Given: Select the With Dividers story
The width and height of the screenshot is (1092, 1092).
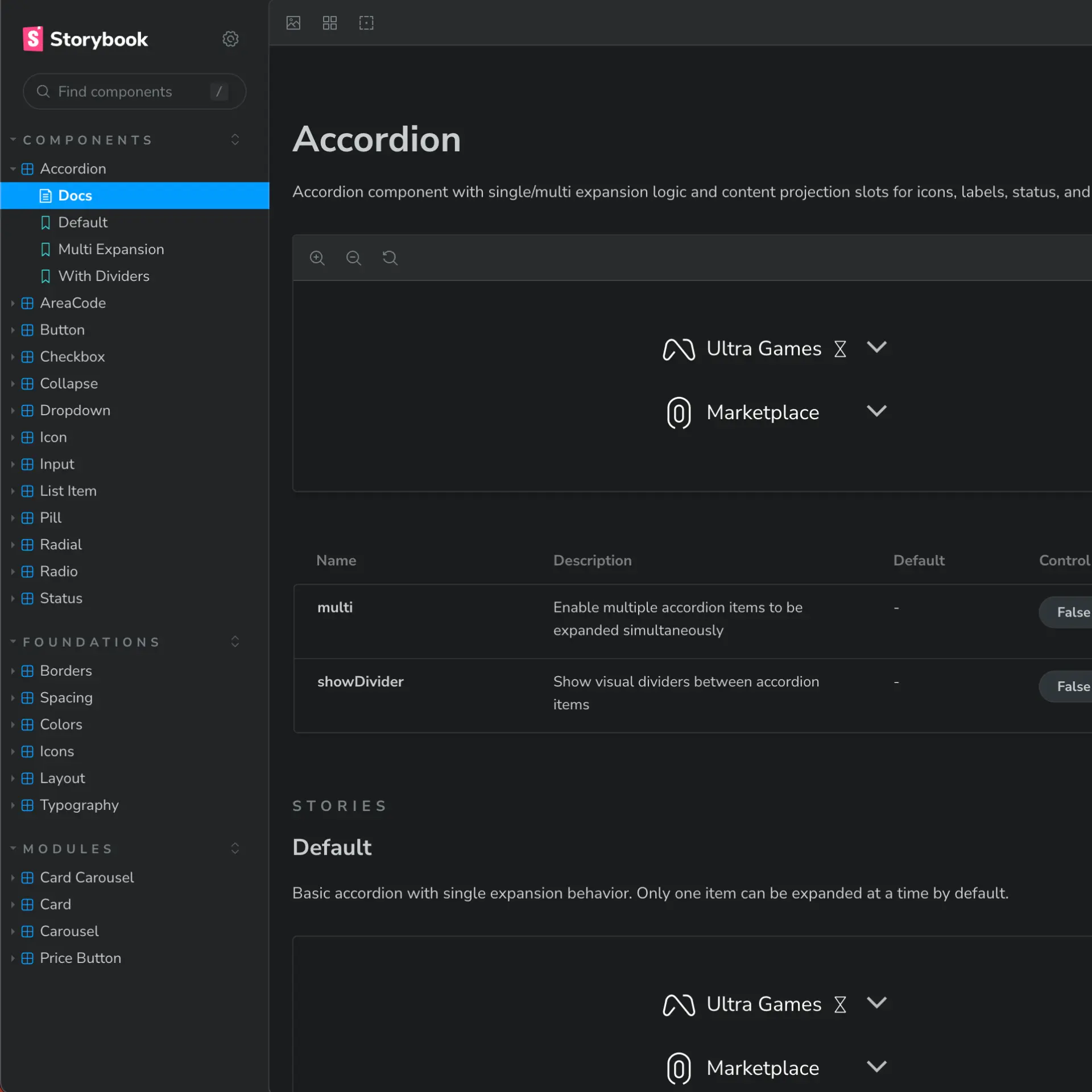Looking at the screenshot, I should [x=104, y=276].
